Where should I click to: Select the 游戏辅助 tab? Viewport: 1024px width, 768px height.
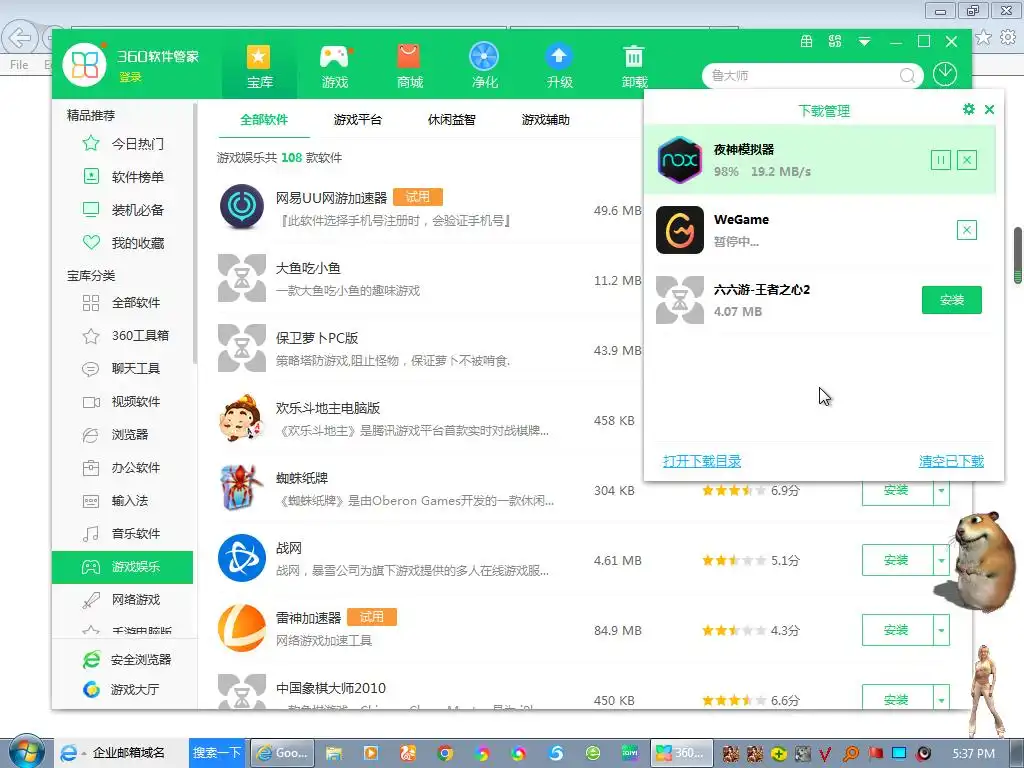pos(545,120)
